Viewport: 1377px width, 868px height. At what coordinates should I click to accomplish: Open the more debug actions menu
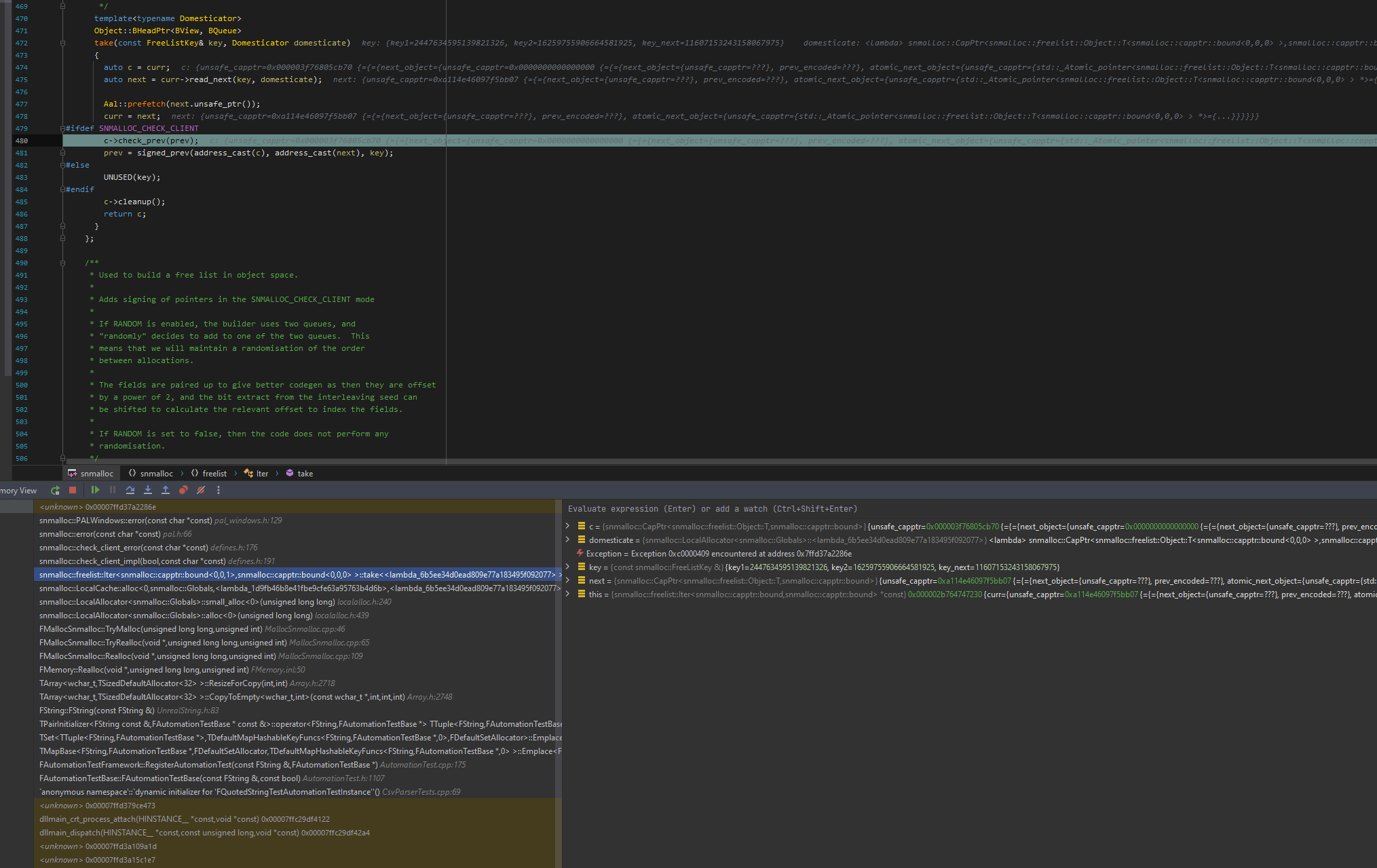point(219,490)
